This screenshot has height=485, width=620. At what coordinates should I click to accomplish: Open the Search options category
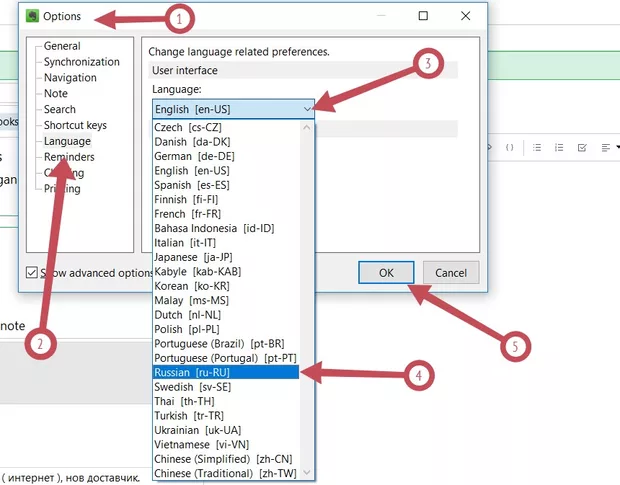[x=59, y=109]
